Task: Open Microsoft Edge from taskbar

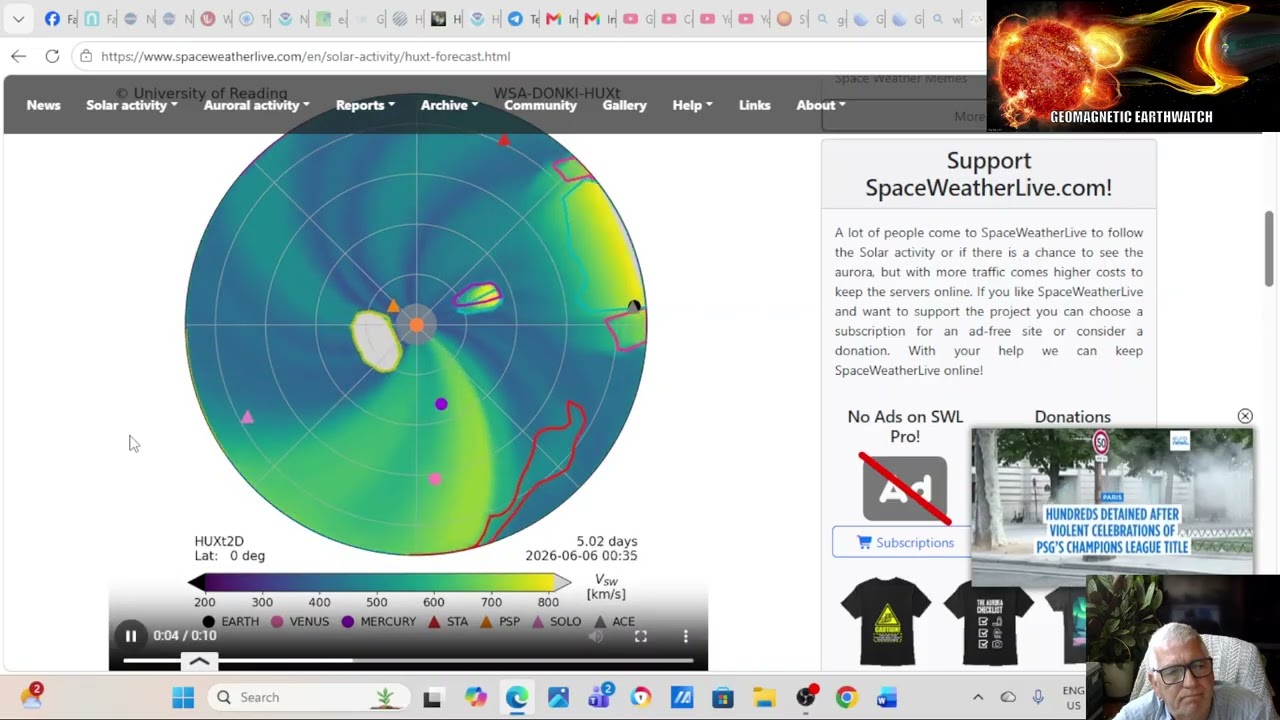Action: [x=516, y=697]
